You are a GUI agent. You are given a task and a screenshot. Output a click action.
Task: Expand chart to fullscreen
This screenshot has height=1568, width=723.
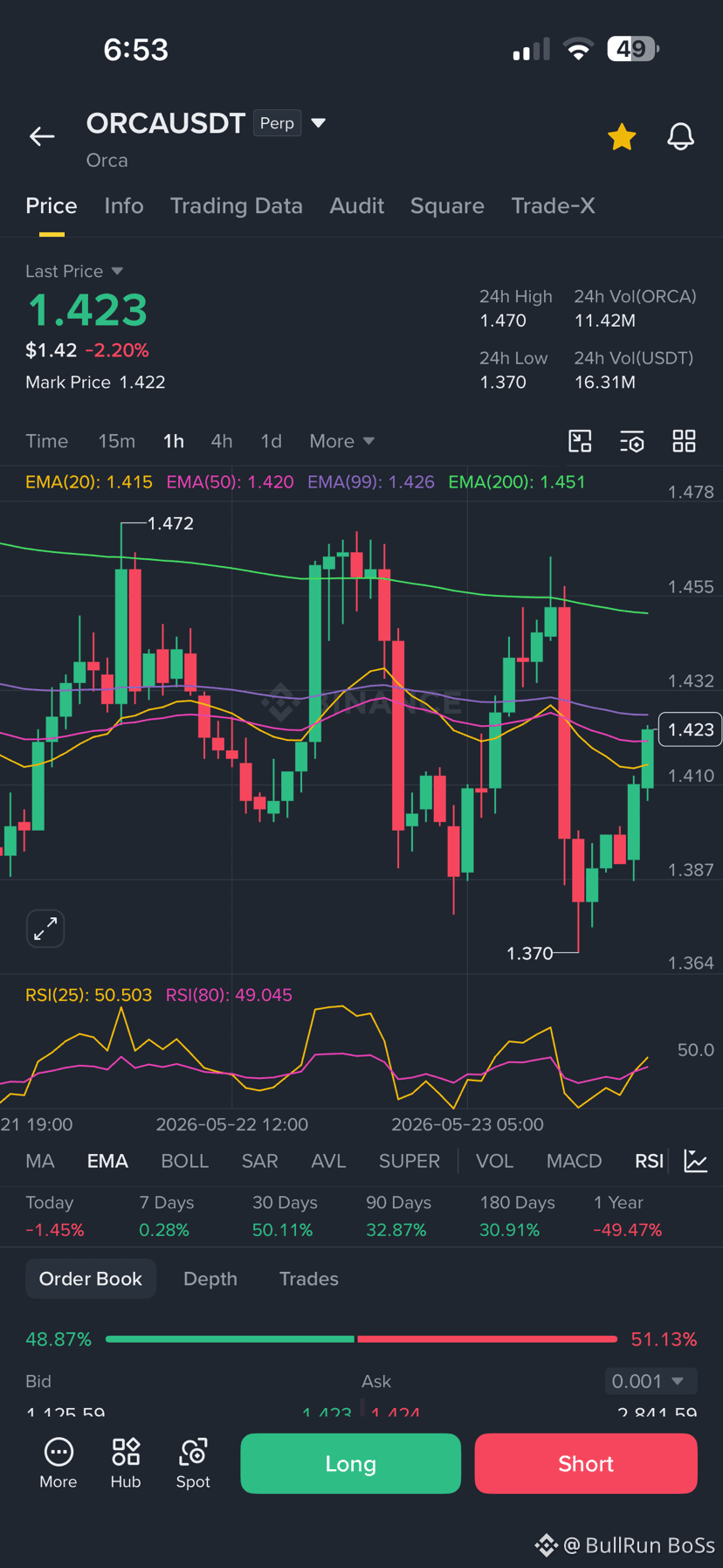45,929
